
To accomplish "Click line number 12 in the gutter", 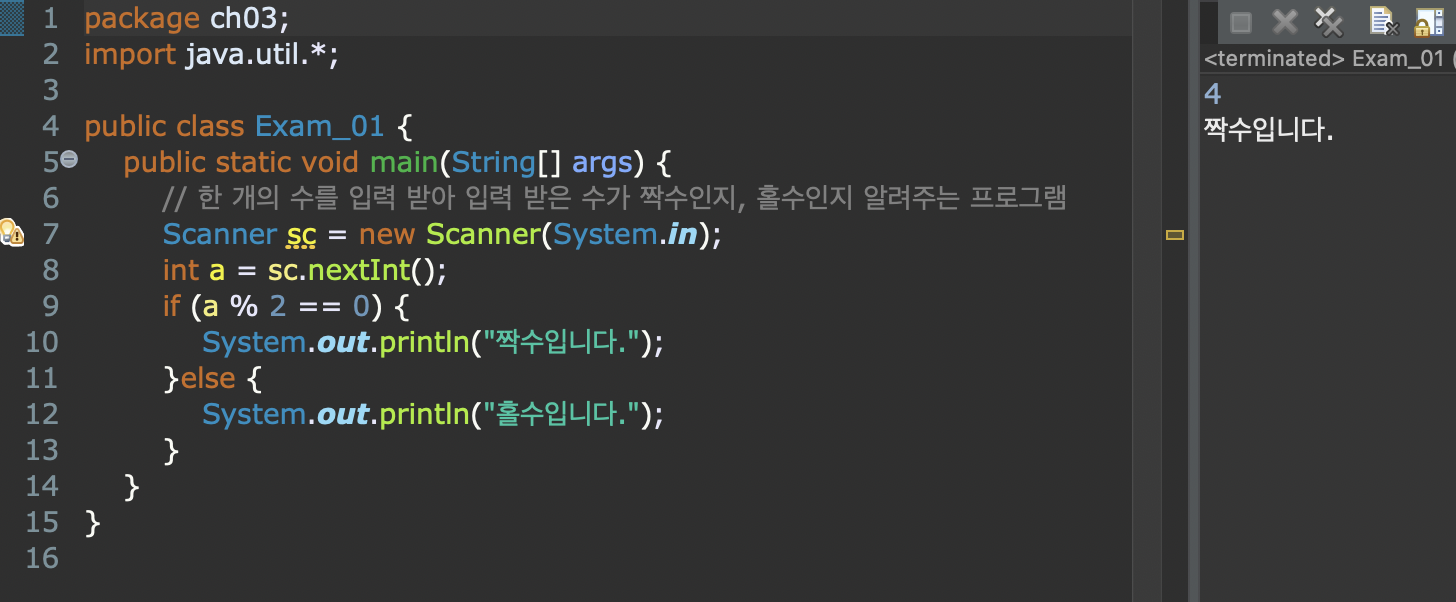I will (x=42, y=414).
